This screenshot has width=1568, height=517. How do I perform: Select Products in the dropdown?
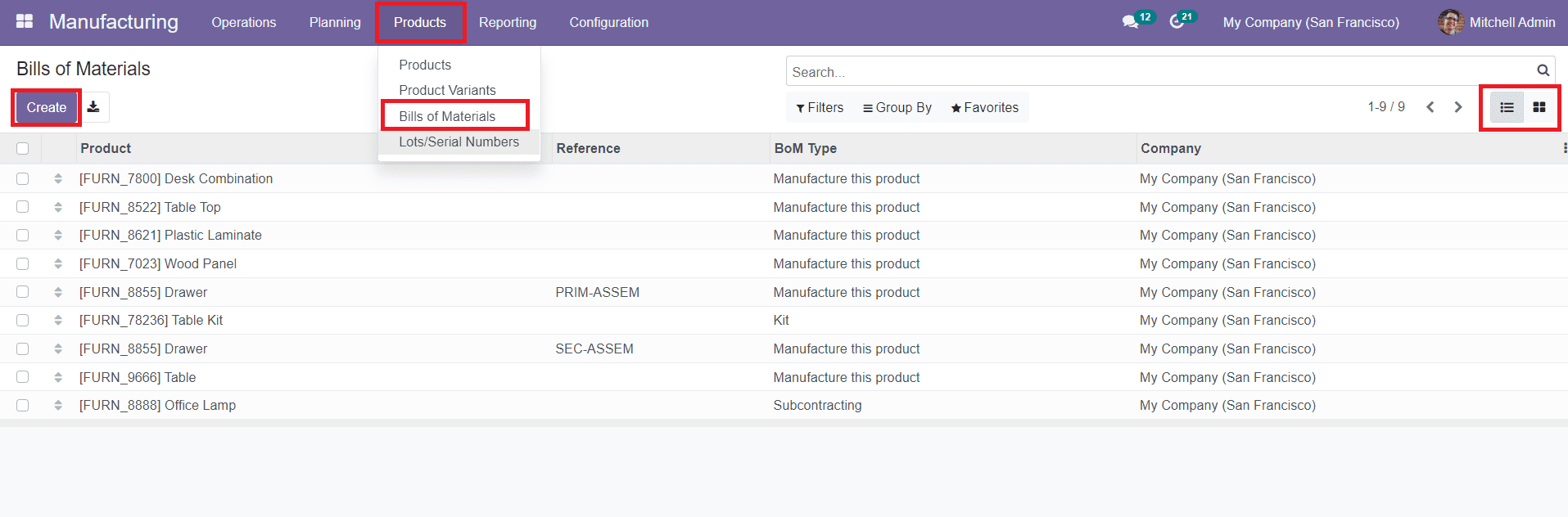coord(425,65)
